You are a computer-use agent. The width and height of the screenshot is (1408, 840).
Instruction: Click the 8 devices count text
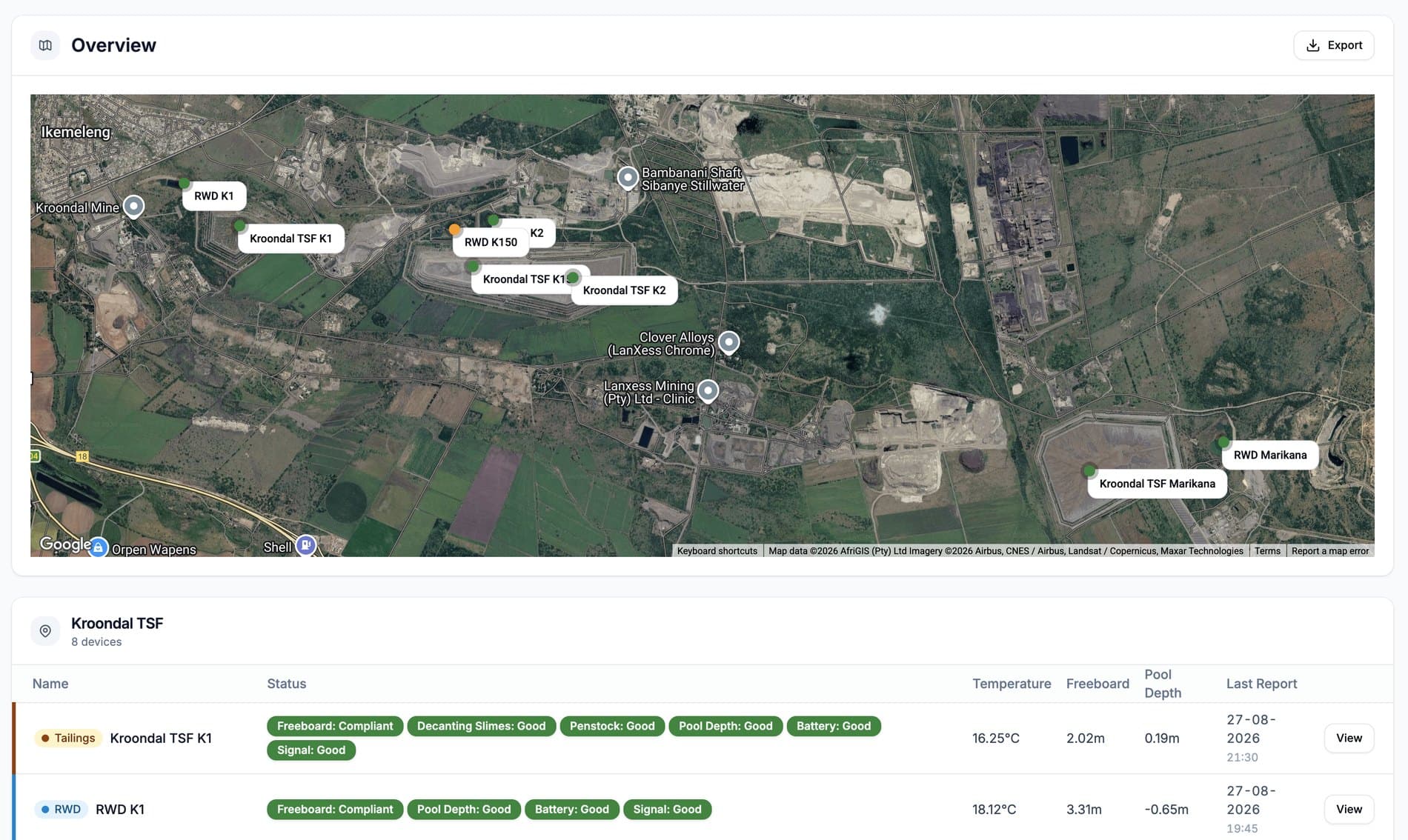(96, 642)
